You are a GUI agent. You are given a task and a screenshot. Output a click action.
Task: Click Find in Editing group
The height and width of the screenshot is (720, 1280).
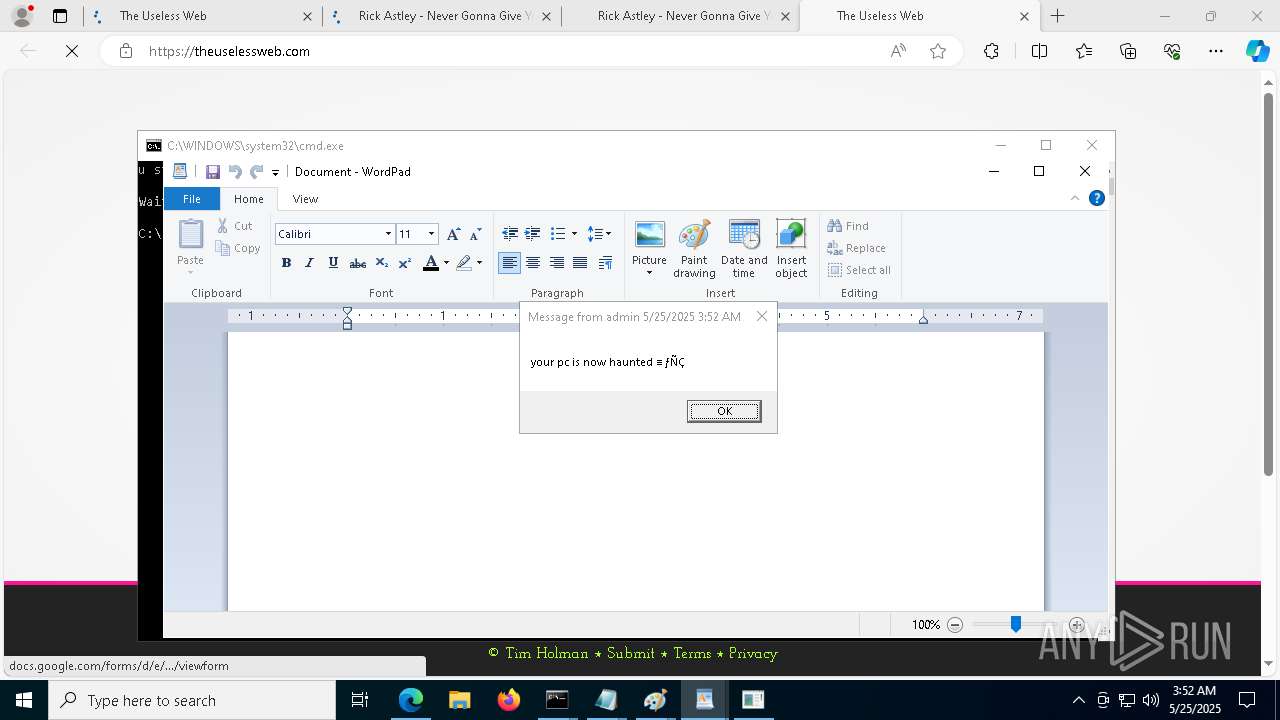tap(848, 226)
